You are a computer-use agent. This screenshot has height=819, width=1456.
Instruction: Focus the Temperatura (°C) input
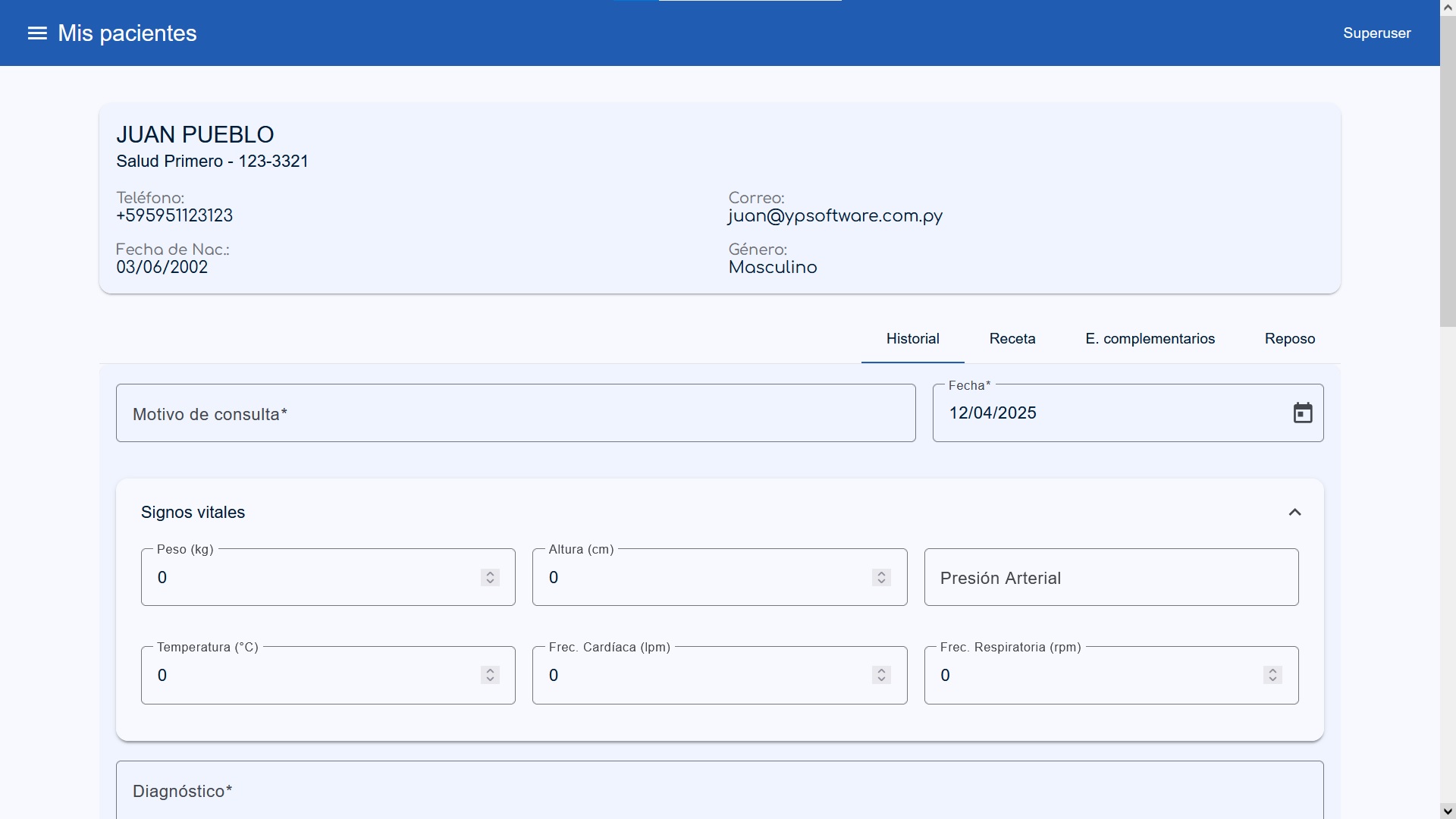click(328, 675)
